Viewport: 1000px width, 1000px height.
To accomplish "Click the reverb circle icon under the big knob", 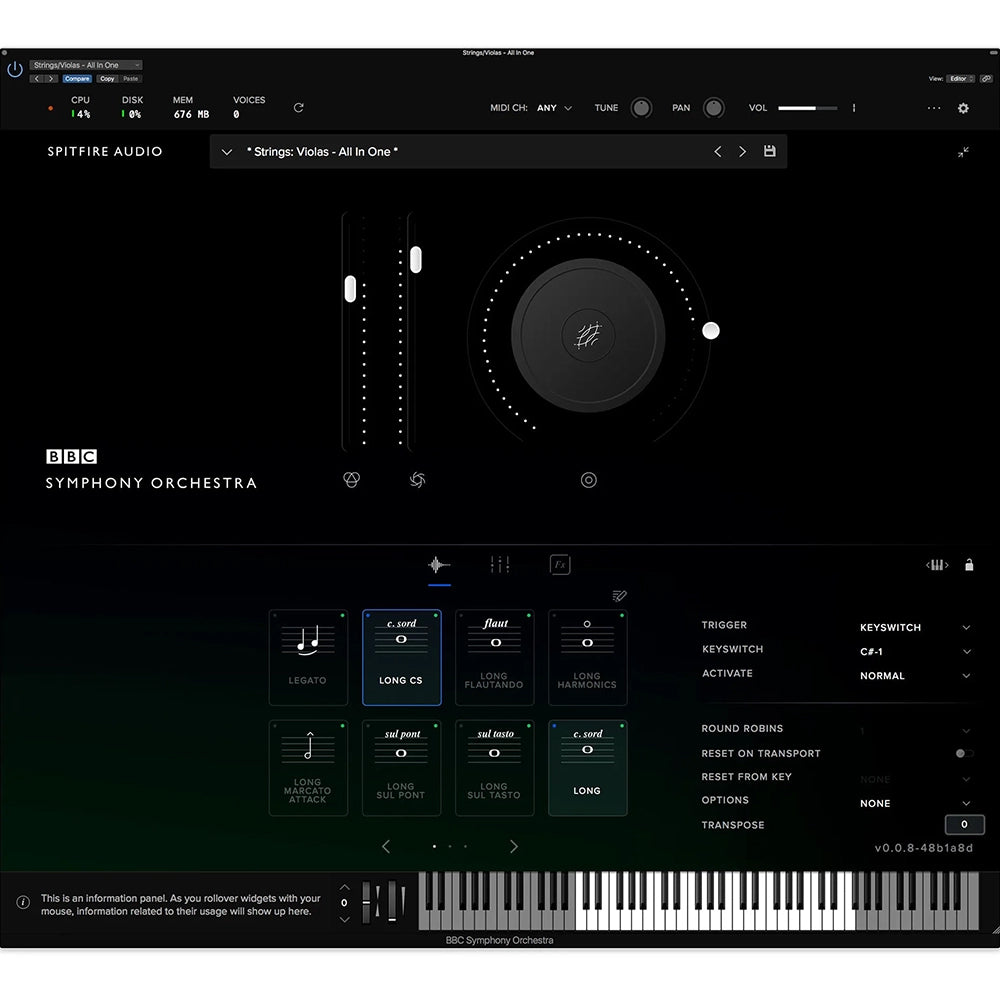I will (588, 480).
